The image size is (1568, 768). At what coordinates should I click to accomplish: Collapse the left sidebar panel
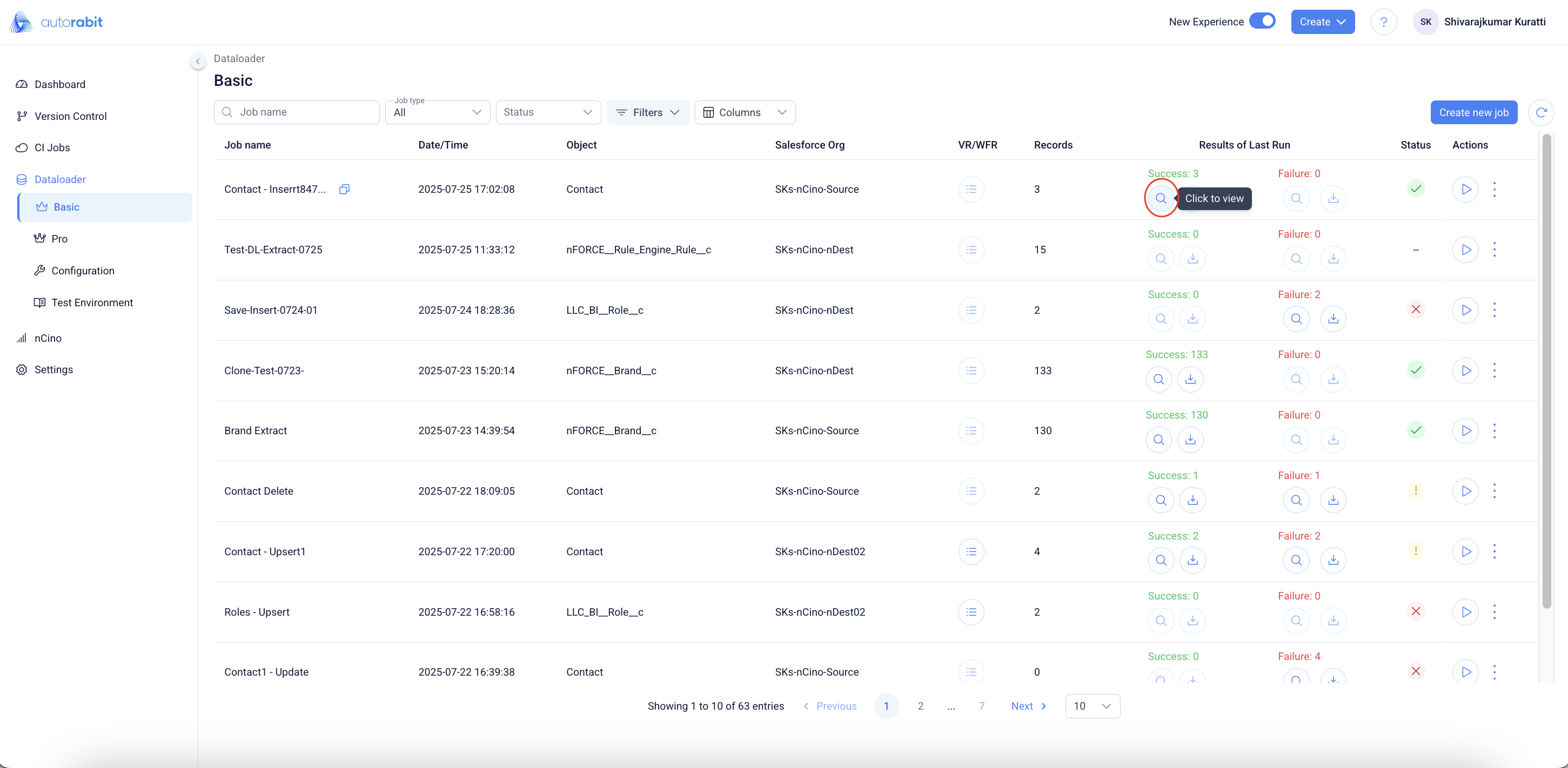[197, 62]
